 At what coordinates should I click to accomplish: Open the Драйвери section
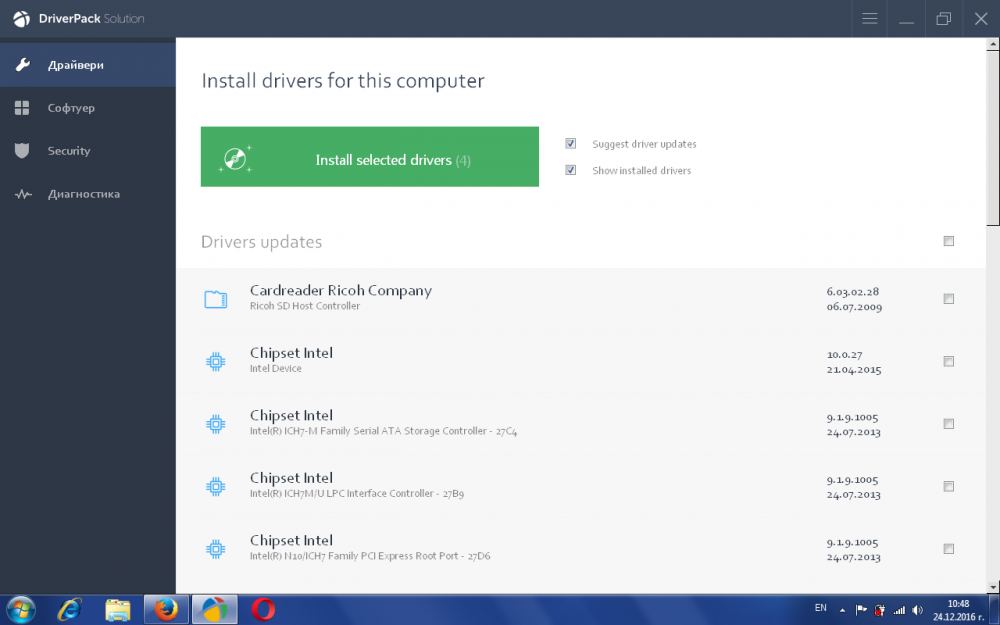[88, 64]
